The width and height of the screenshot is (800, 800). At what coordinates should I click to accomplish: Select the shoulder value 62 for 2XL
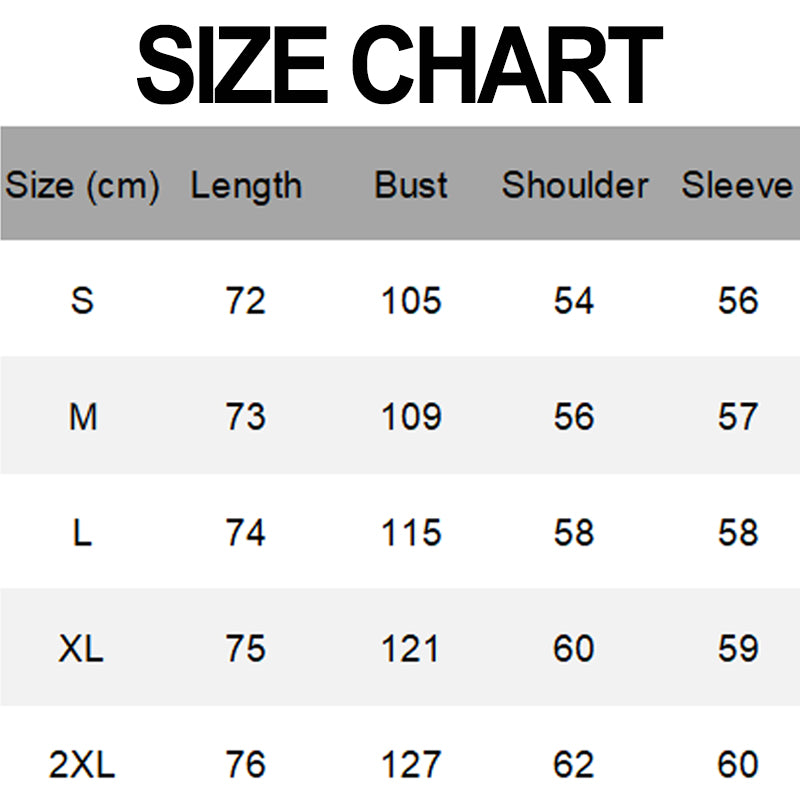574,765
